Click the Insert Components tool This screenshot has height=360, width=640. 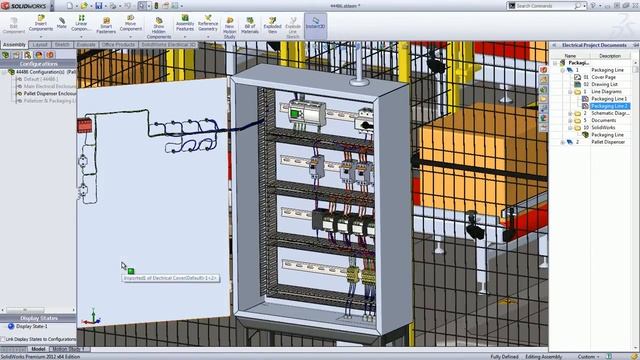coord(41,23)
